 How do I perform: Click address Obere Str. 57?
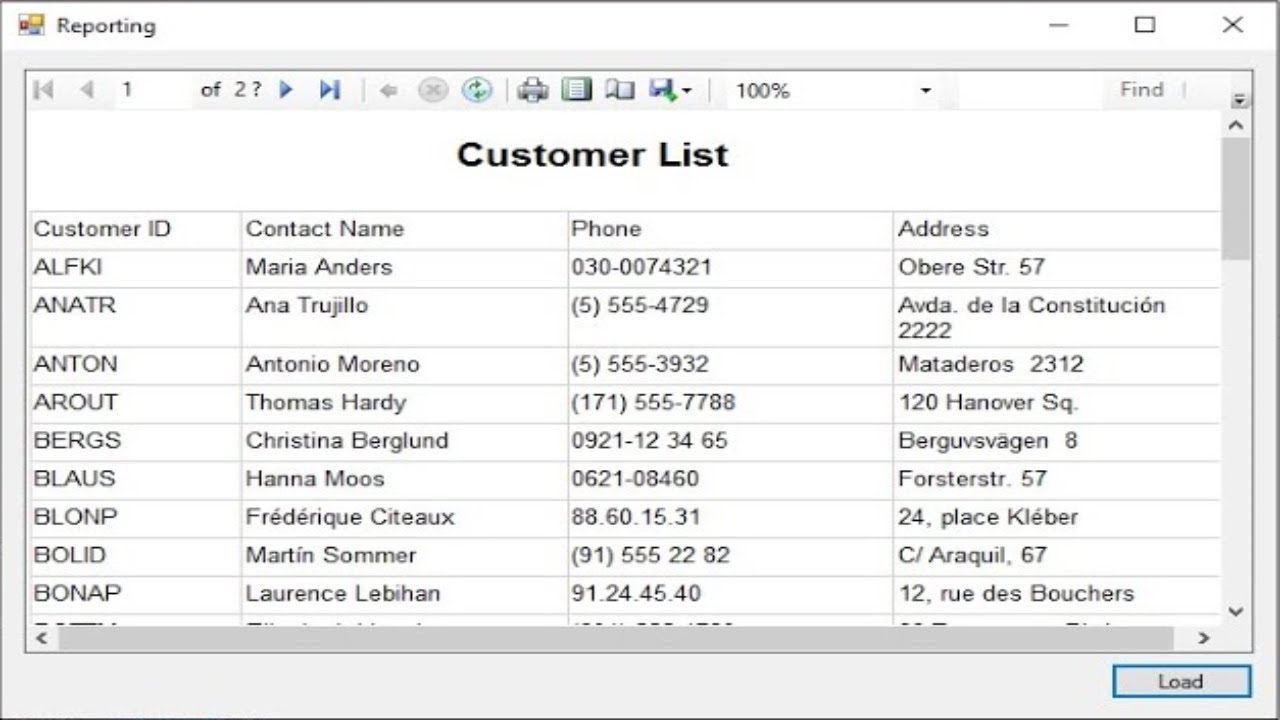(971, 268)
